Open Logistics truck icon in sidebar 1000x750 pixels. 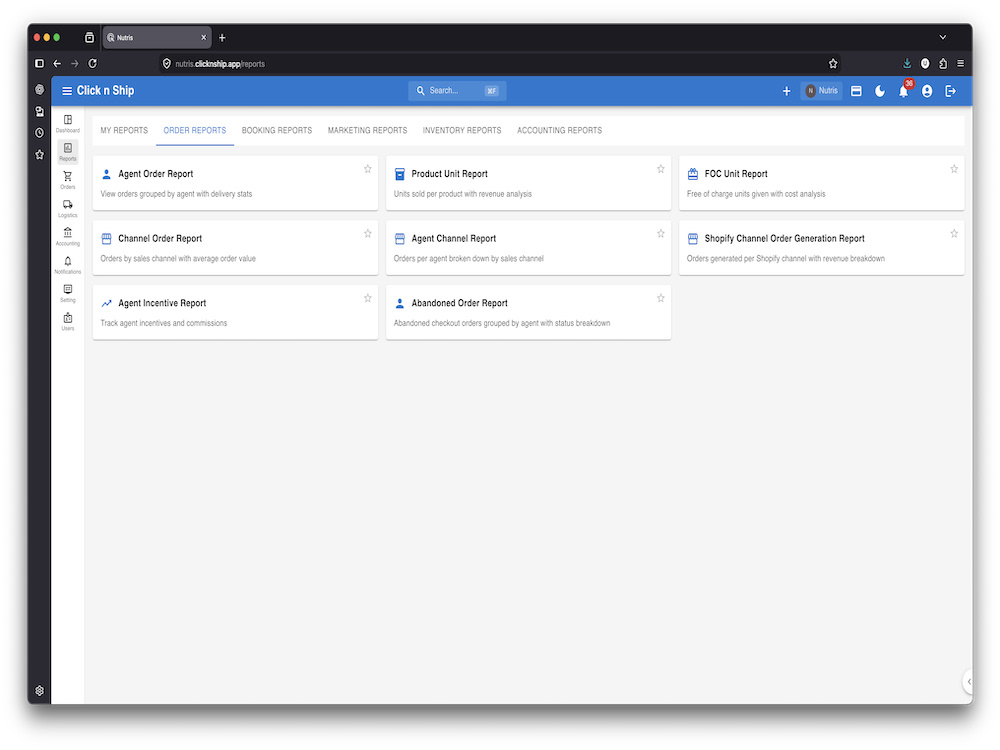[x=68, y=208]
